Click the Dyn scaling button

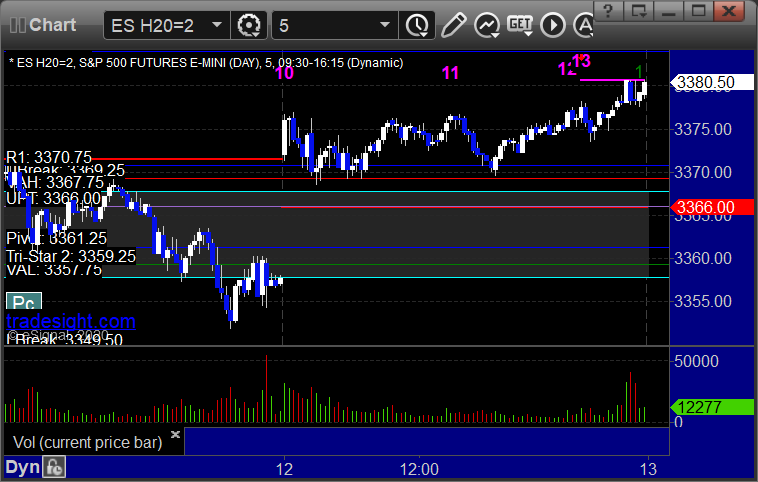point(23,467)
